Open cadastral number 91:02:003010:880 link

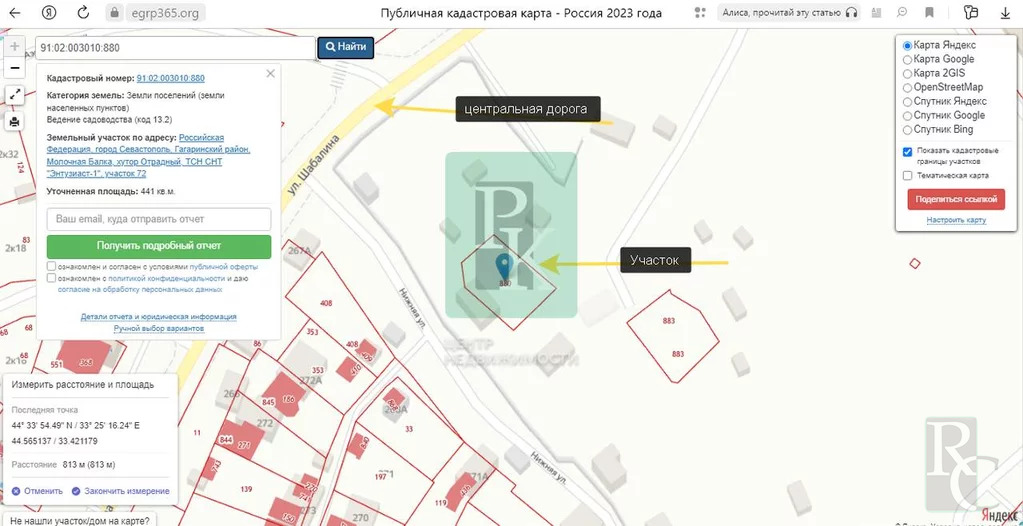click(170, 78)
